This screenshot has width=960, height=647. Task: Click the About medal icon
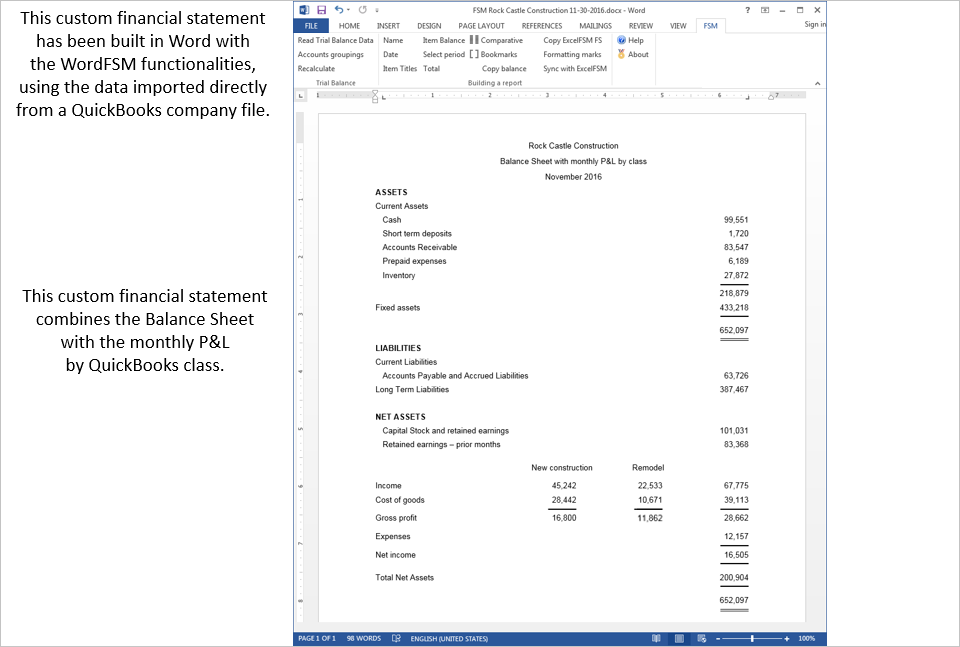pos(621,54)
